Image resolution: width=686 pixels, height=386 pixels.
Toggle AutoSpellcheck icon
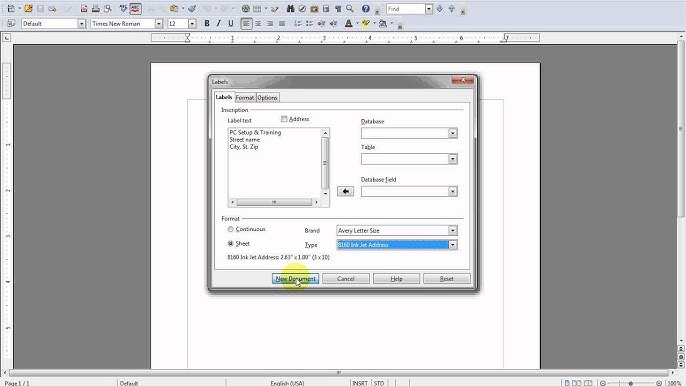135,8
